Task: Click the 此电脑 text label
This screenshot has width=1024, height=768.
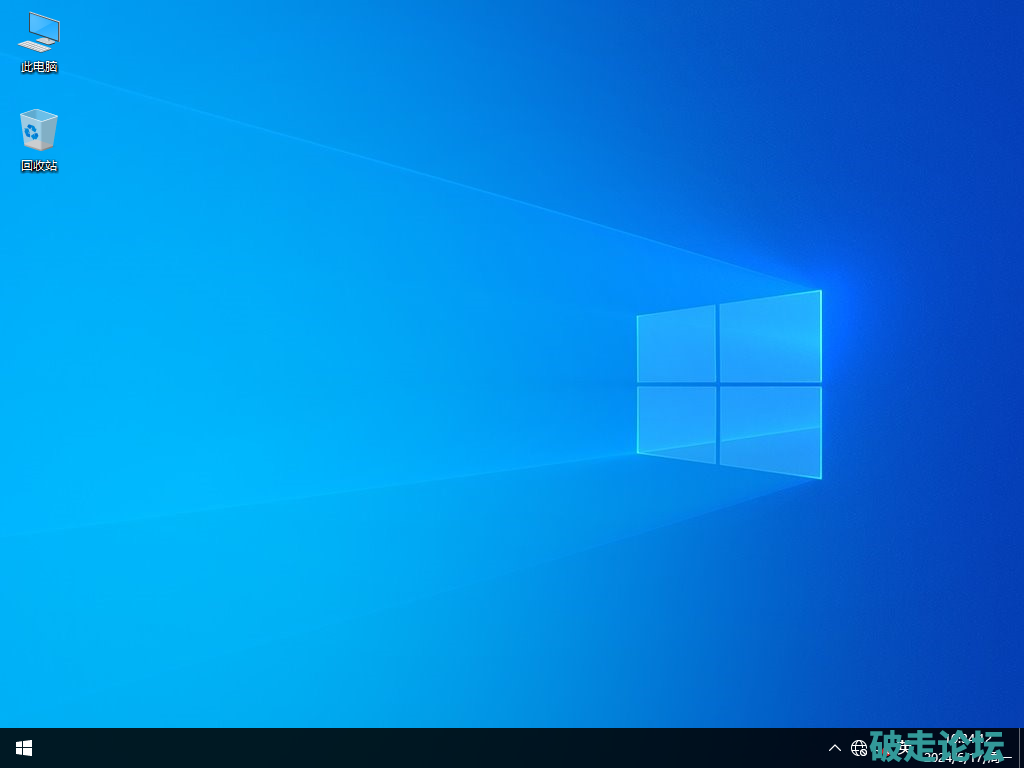Action: (39, 67)
